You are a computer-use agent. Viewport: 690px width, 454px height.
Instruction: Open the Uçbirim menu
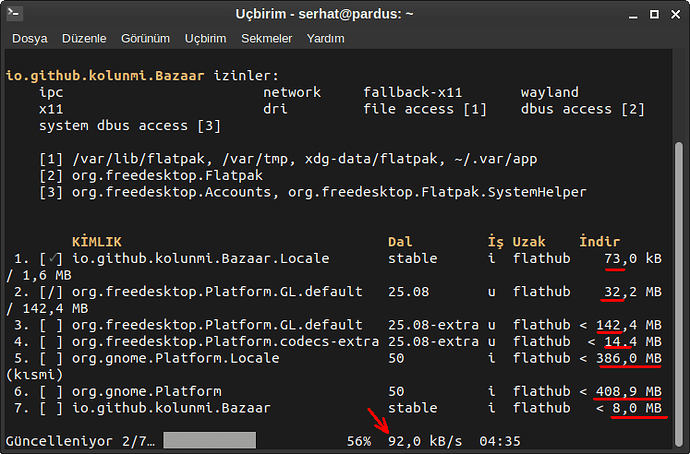coord(205,39)
